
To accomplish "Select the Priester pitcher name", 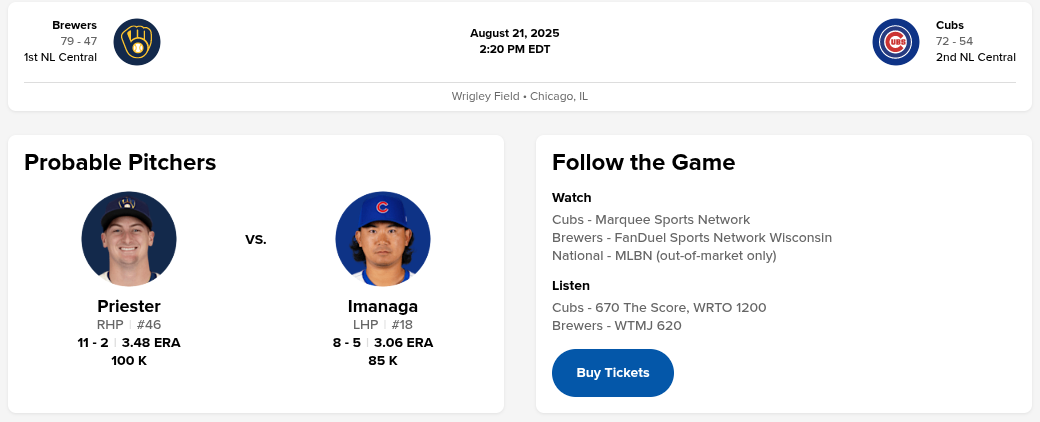I will 129,306.
